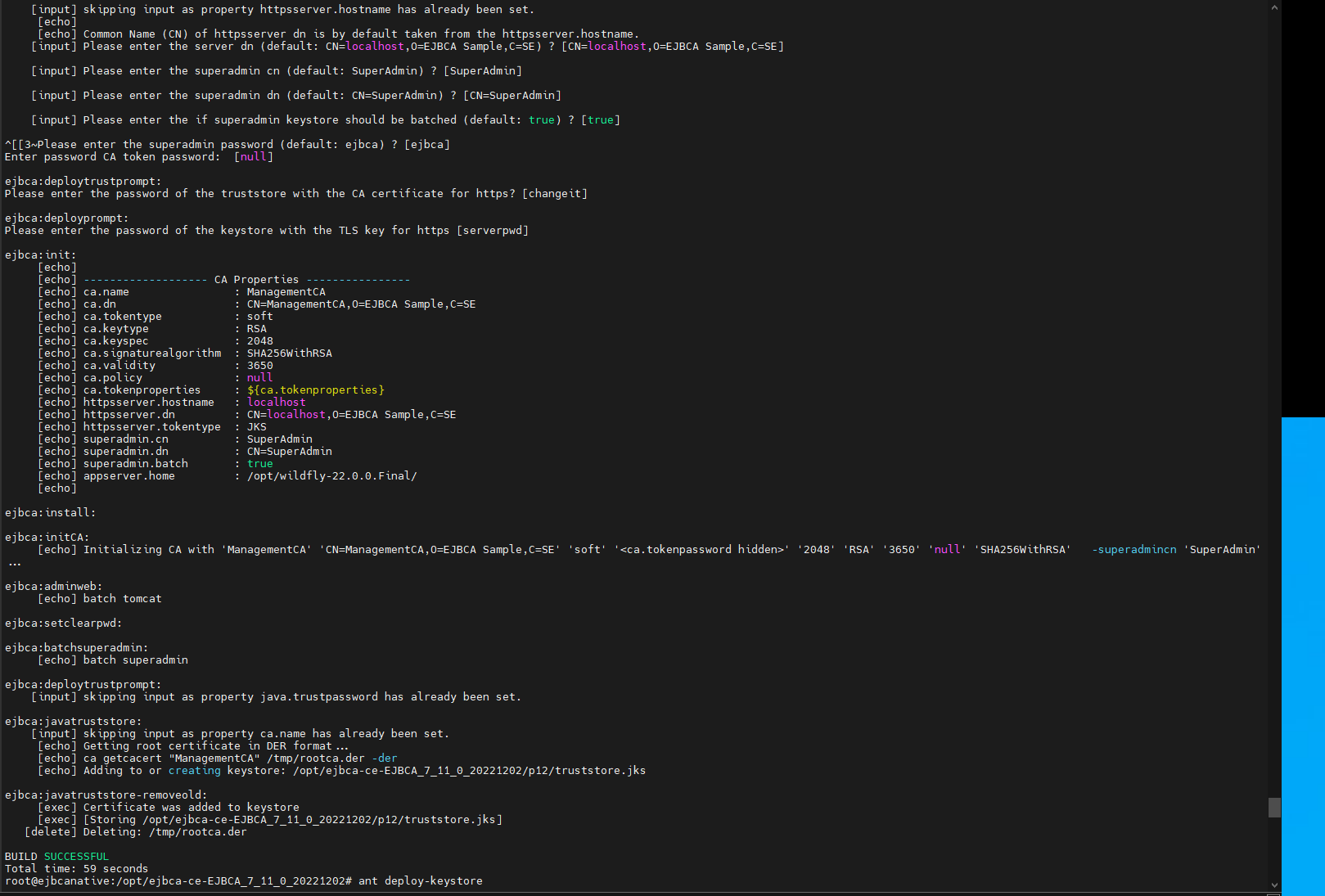Click the '${ca.tokenproperties}' yellow value

pos(316,390)
